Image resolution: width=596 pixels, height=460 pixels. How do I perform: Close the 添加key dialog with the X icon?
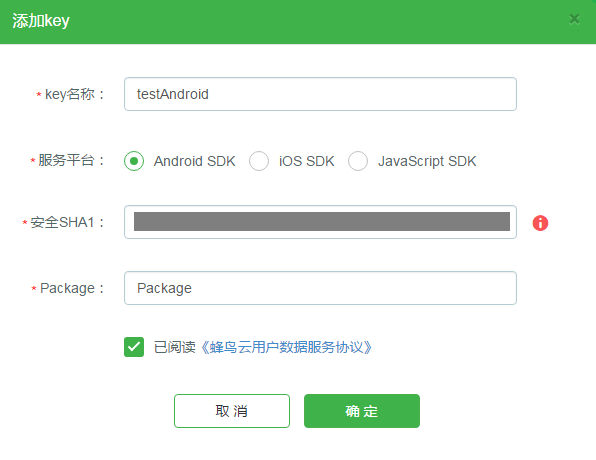click(574, 19)
